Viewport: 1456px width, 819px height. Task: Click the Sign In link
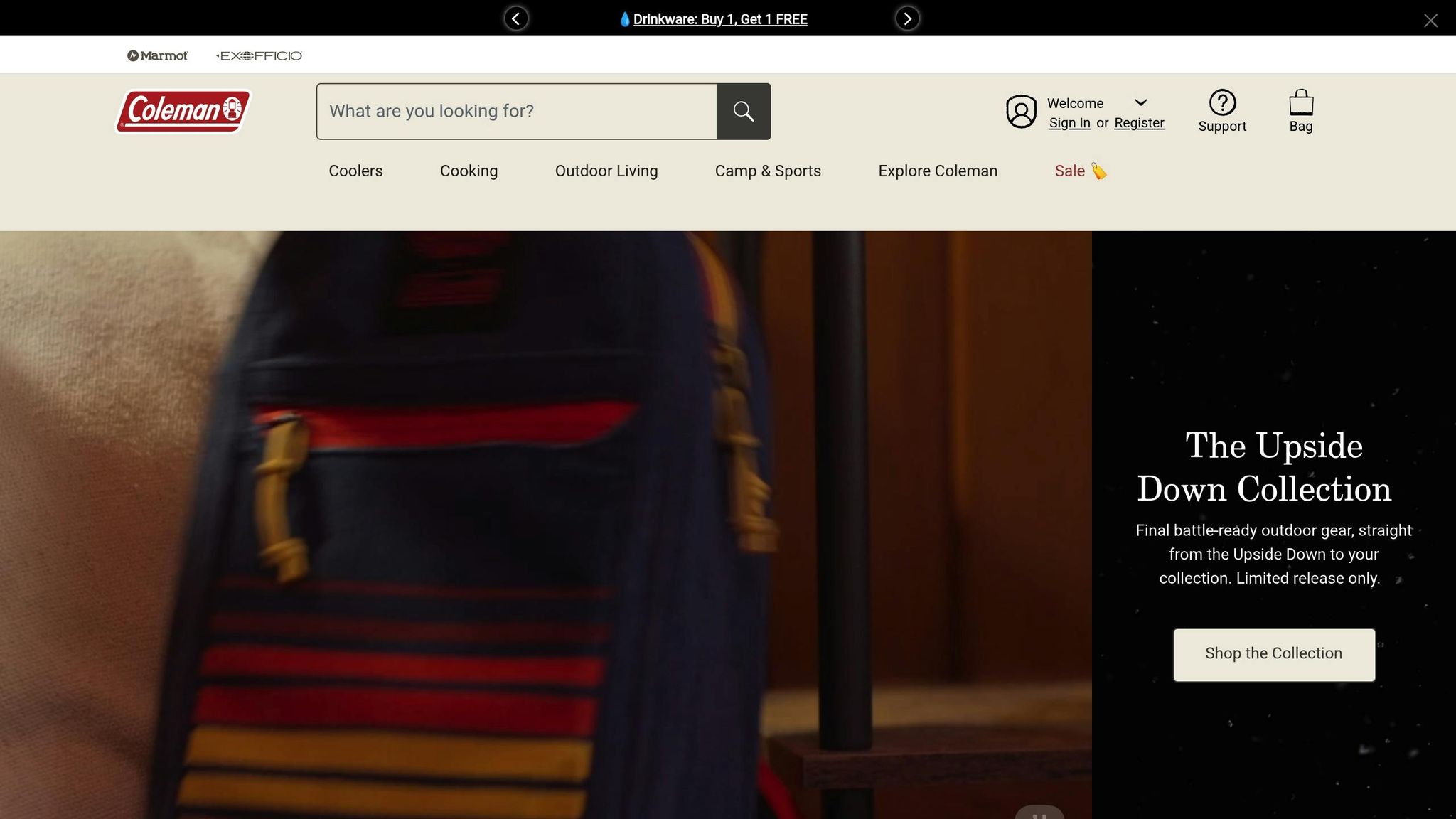(1069, 123)
